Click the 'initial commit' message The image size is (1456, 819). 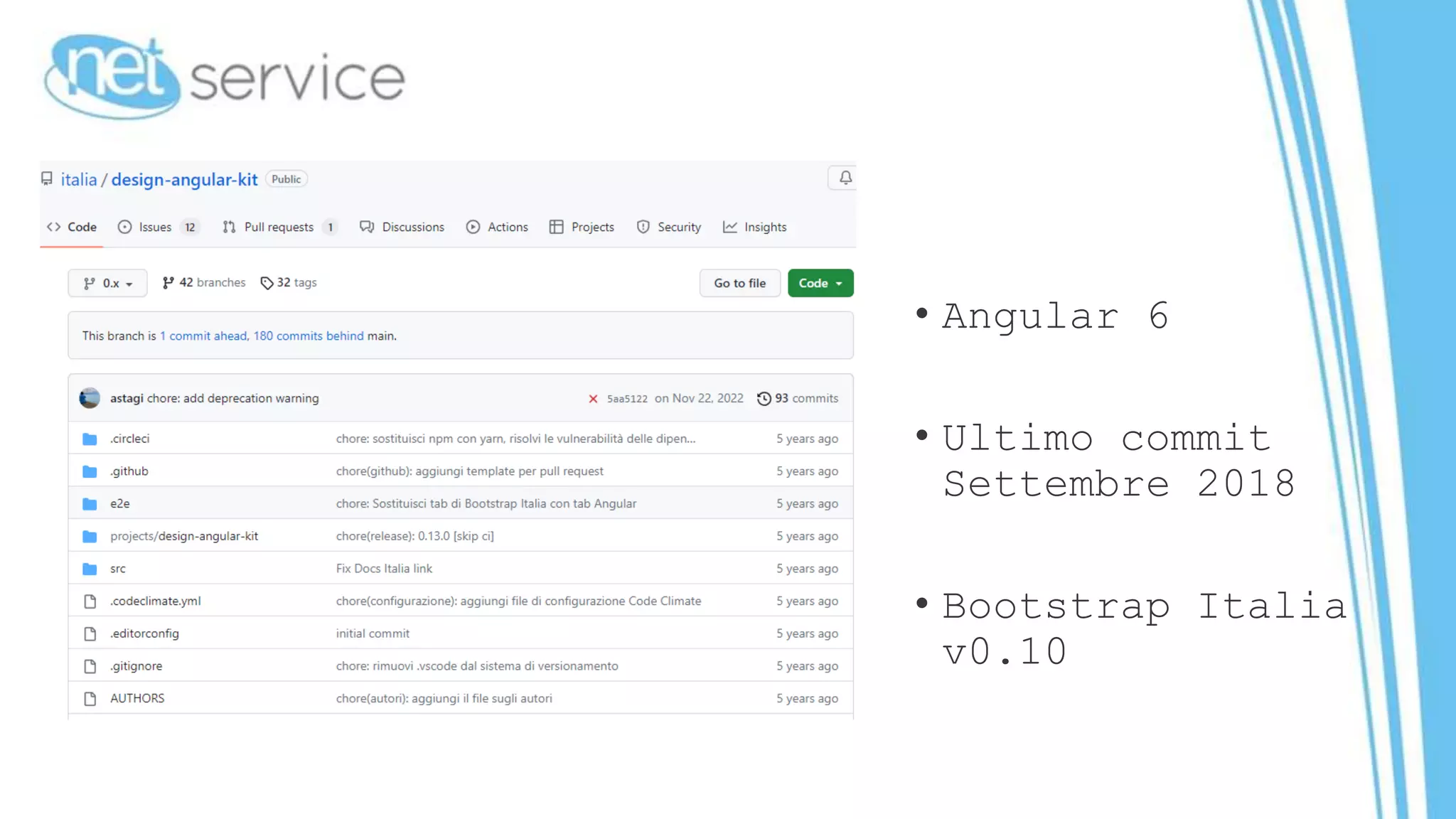click(x=373, y=633)
